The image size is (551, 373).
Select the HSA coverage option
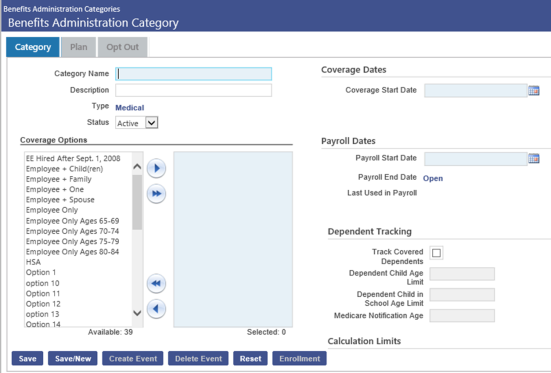[x=33, y=262]
